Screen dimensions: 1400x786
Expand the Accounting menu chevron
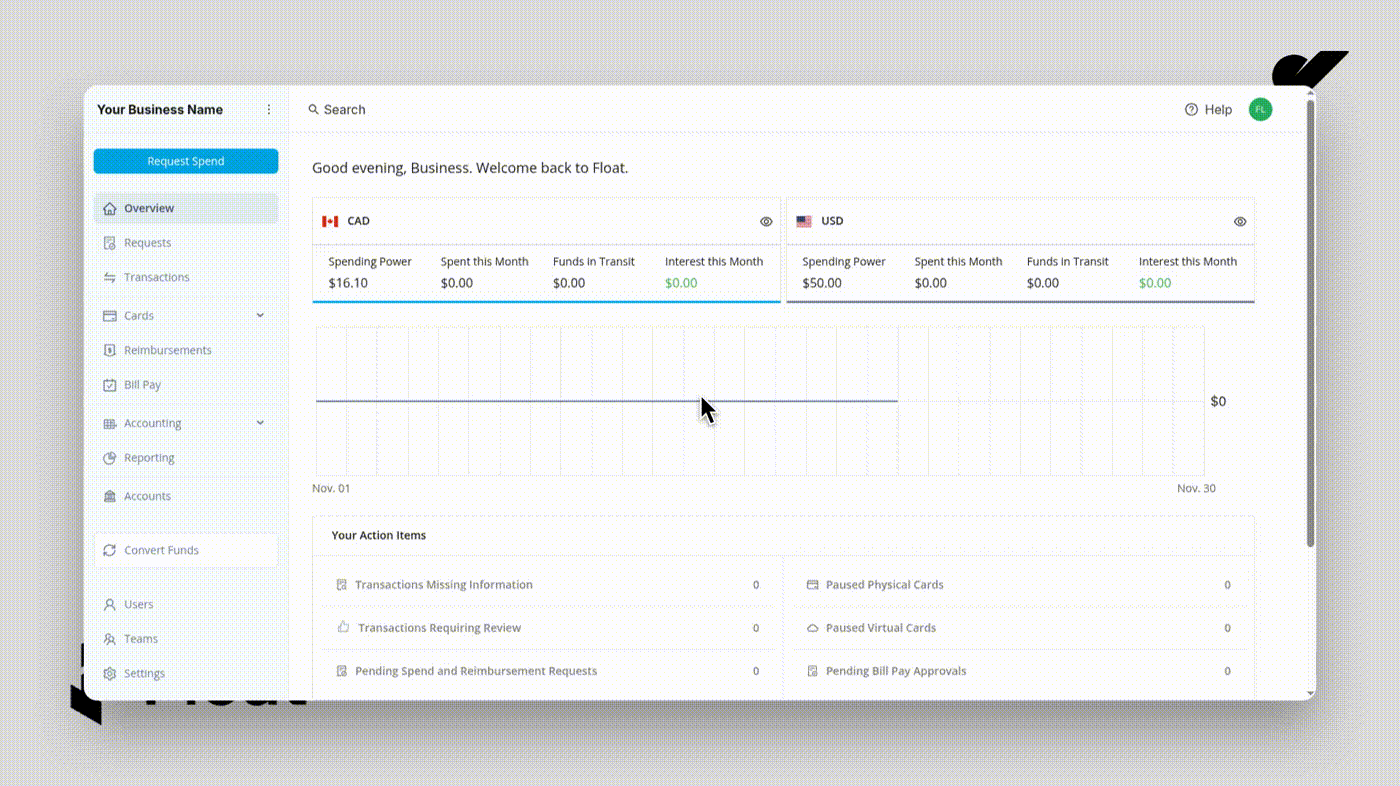pyautogui.click(x=260, y=424)
